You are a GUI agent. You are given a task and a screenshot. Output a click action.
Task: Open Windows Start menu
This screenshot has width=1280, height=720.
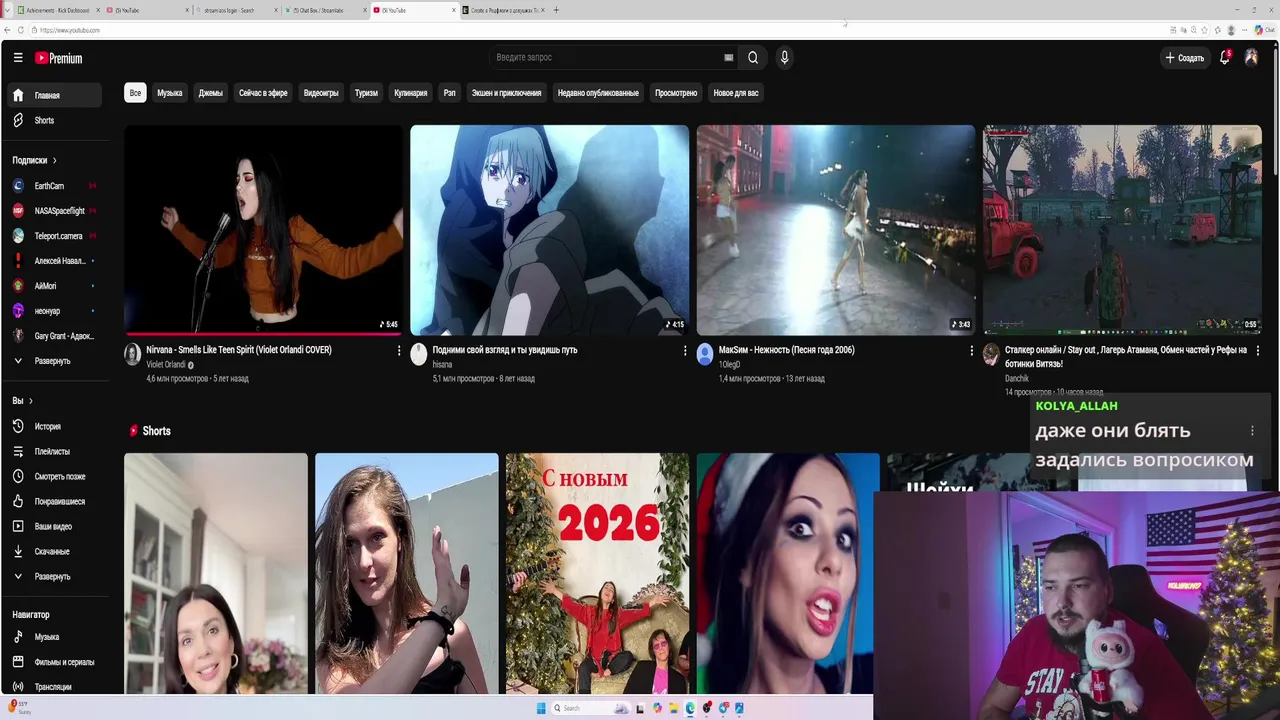[541, 708]
